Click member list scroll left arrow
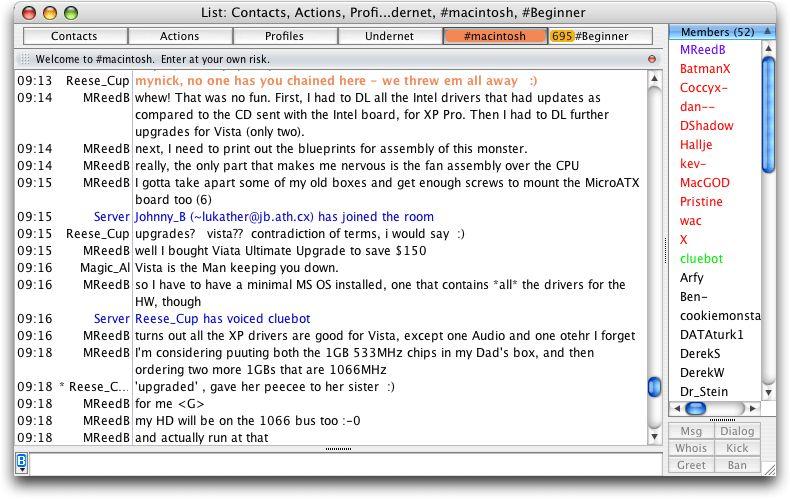The image size is (790, 499). click(676, 409)
